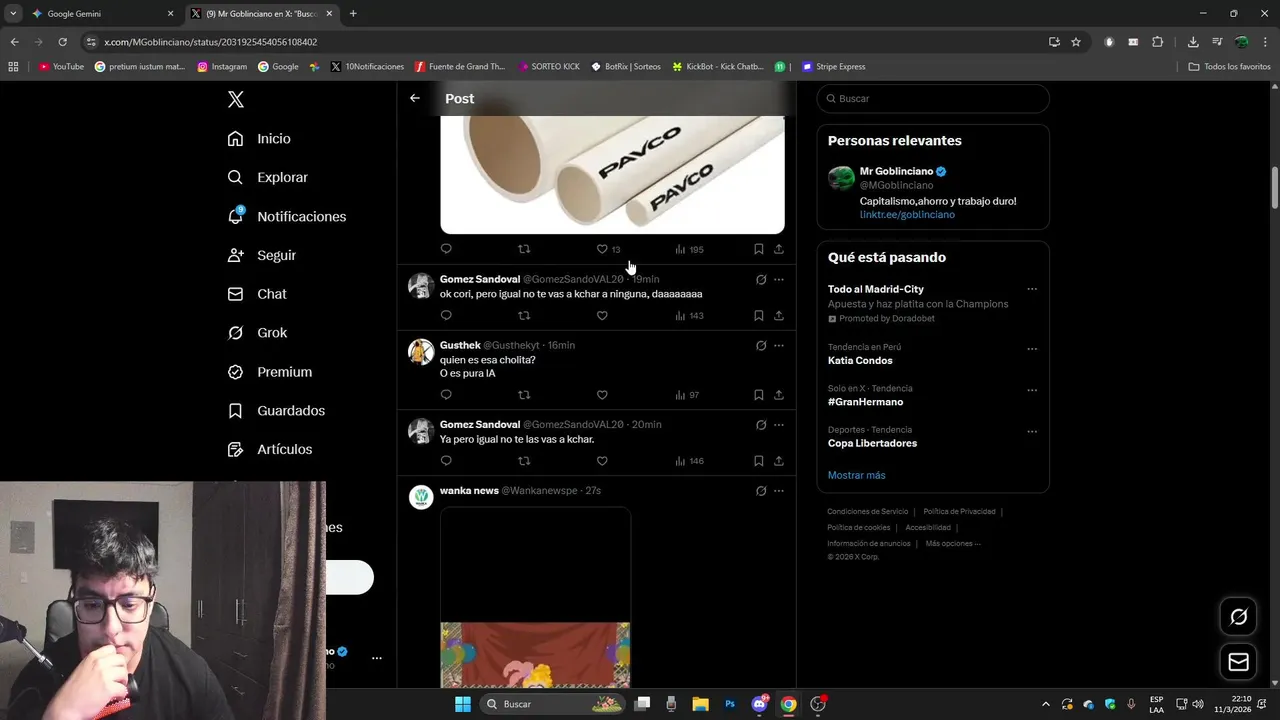This screenshot has height=720, width=1280.
Task: Open Política de Privacidad link
Action: point(959,512)
